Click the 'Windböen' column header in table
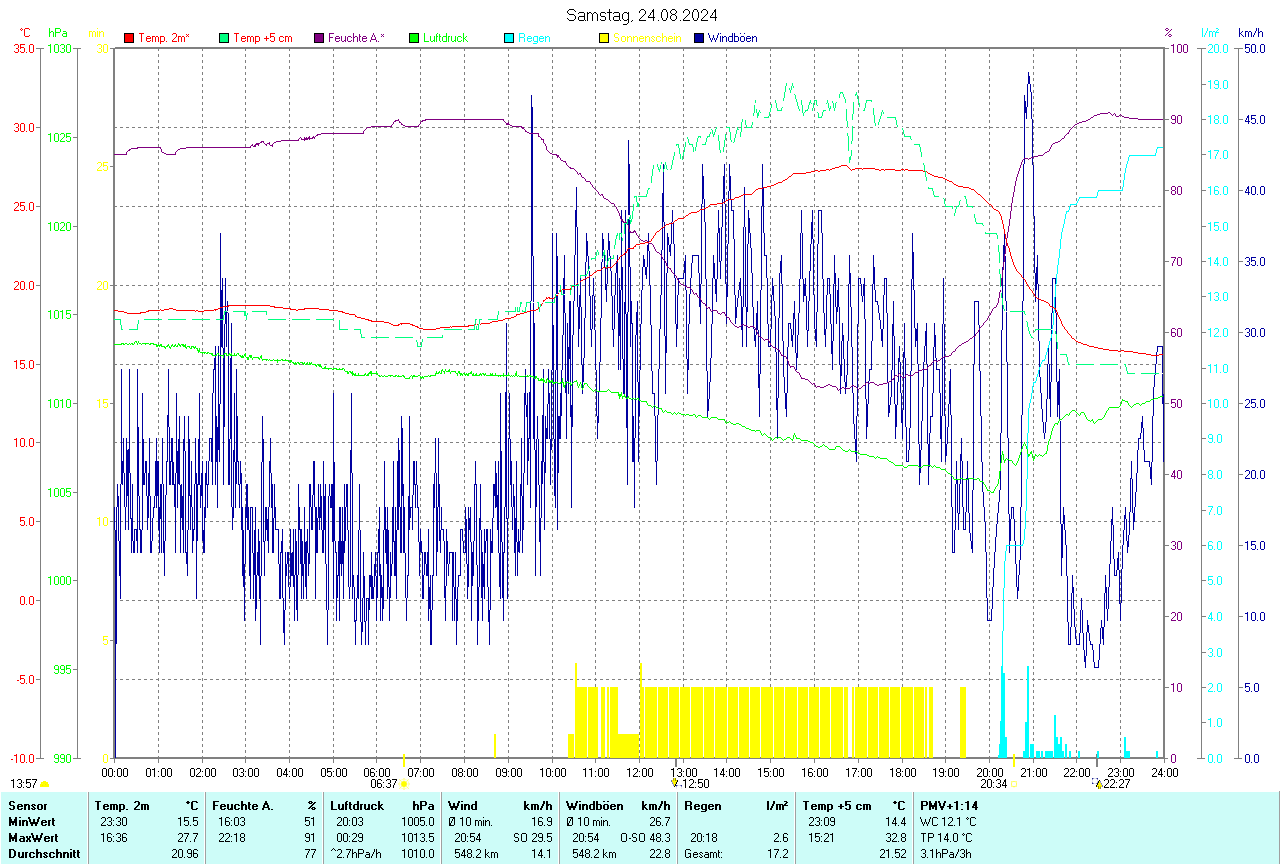This screenshot has height=864, width=1280. coord(595,805)
